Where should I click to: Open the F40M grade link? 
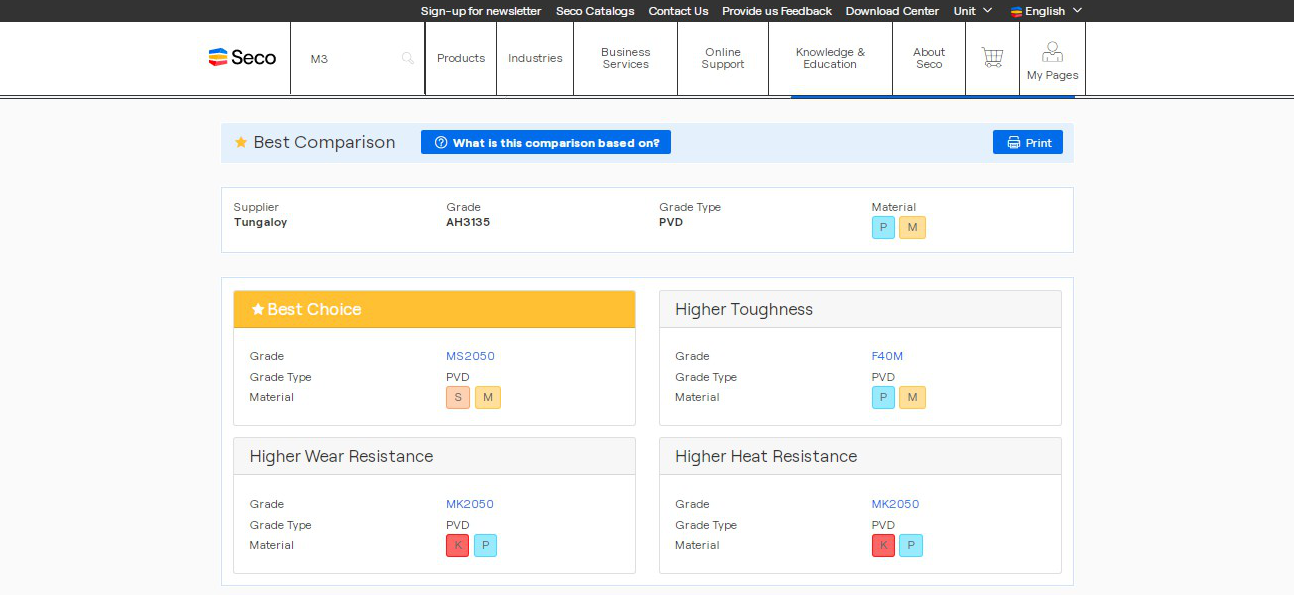pyautogui.click(x=887, y=356)
